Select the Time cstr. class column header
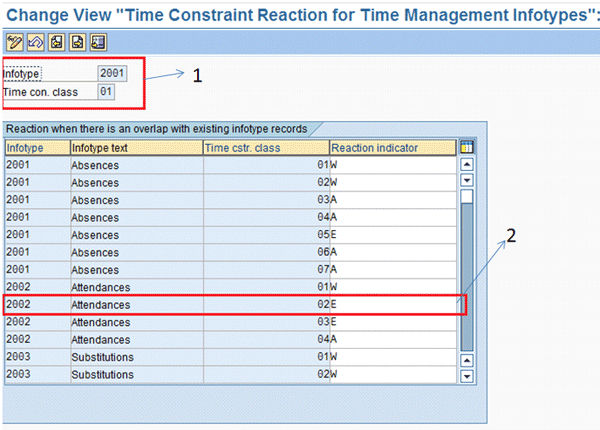600x430 pixels. point(266,148)
